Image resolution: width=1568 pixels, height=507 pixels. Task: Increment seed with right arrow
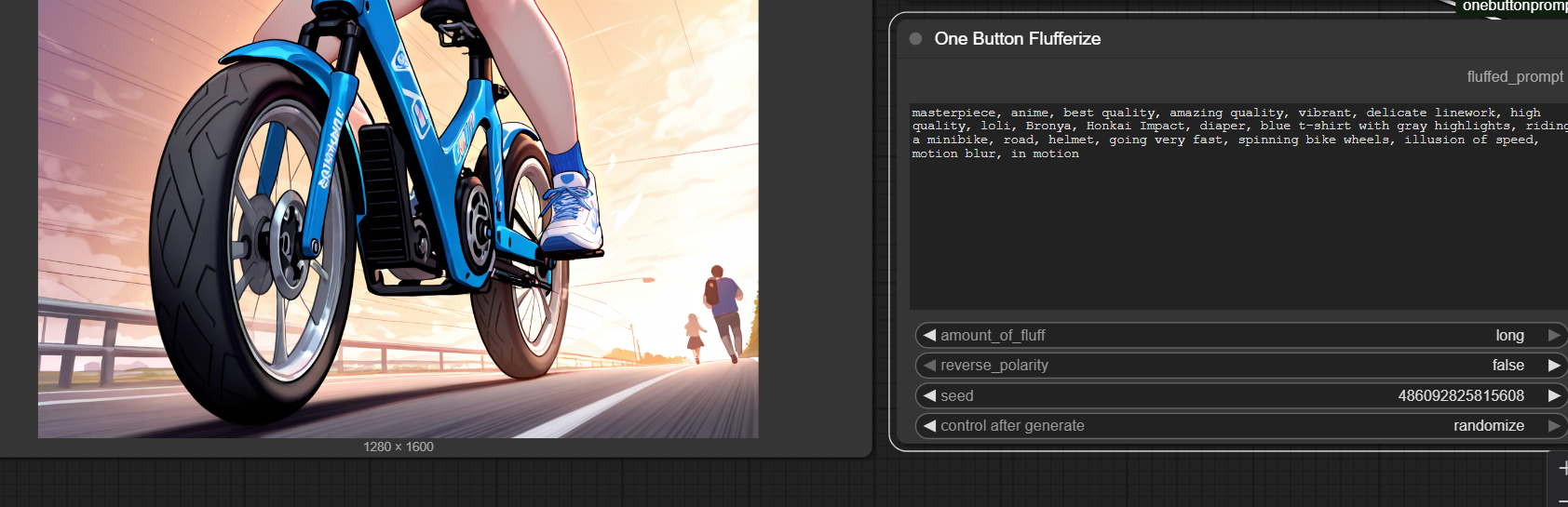click(1554, 395)
